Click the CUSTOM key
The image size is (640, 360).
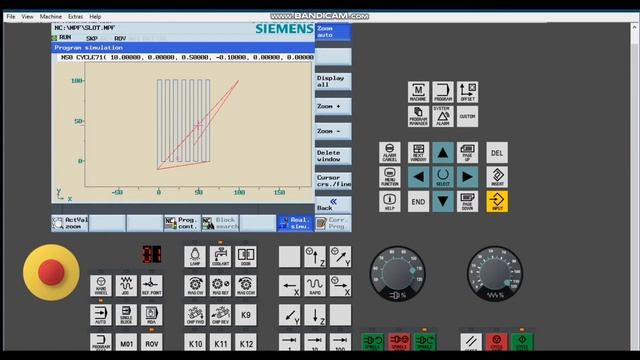coord(467,116)
